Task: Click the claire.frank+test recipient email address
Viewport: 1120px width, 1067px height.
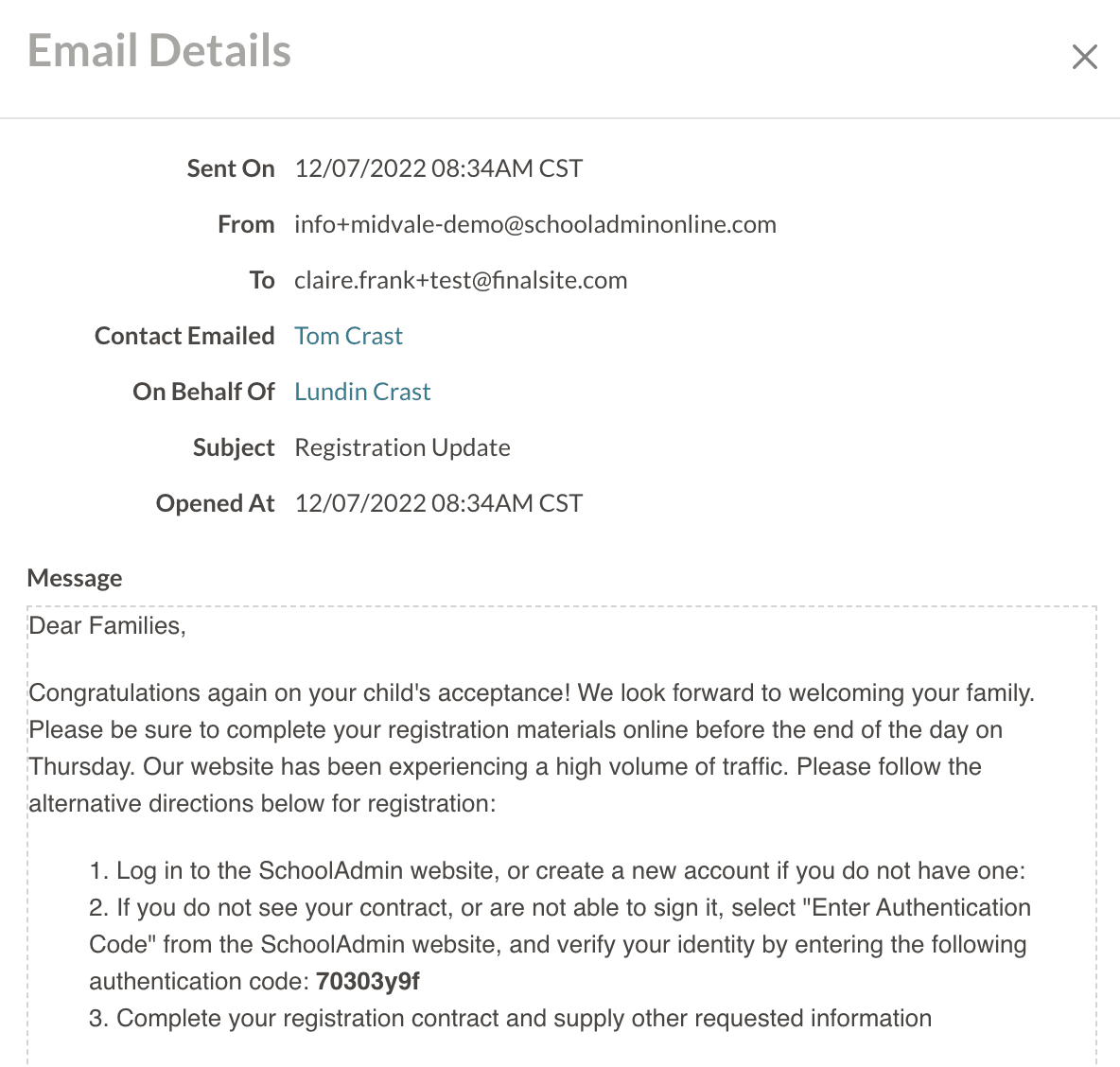Action: pos(461,280)
